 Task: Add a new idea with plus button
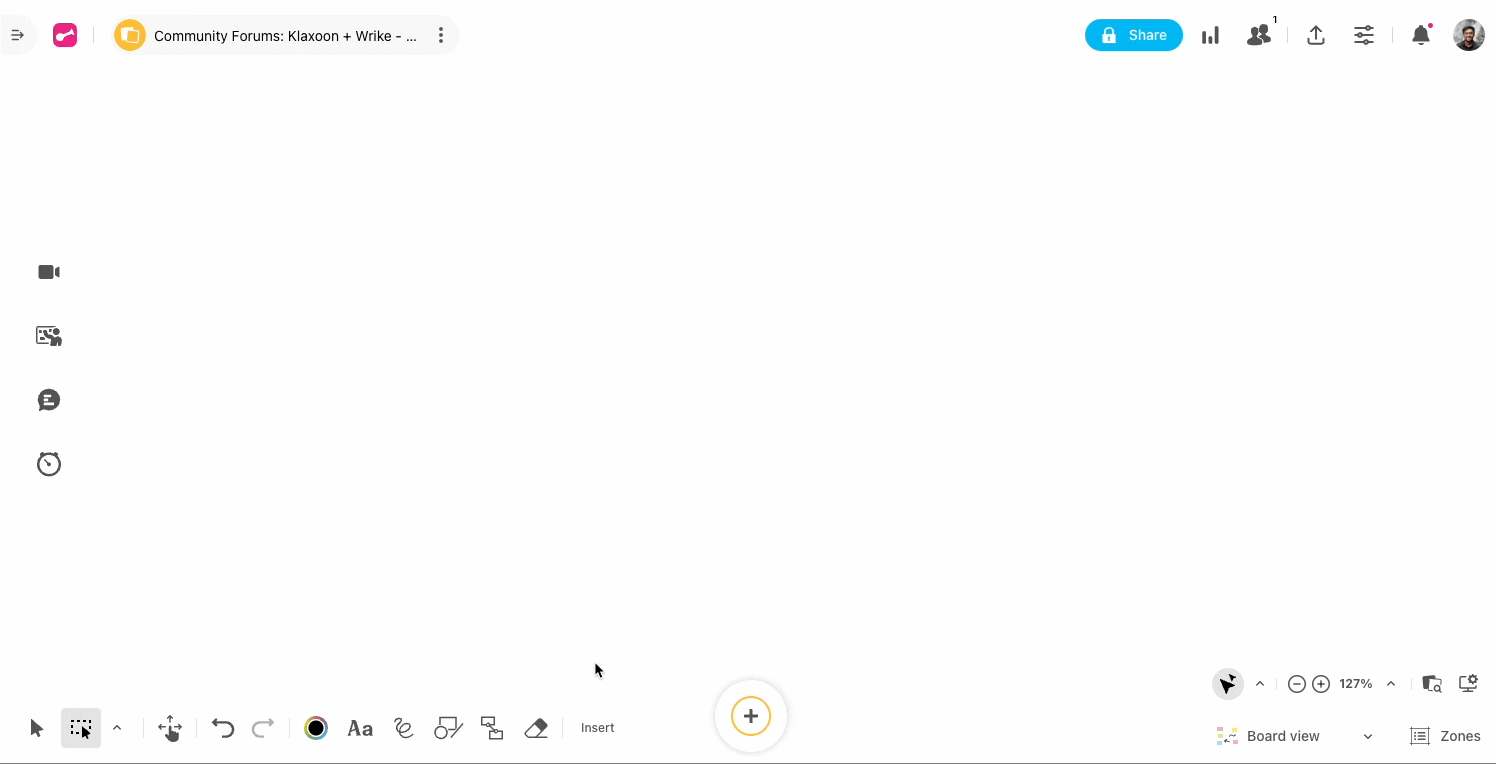(751, 716)
